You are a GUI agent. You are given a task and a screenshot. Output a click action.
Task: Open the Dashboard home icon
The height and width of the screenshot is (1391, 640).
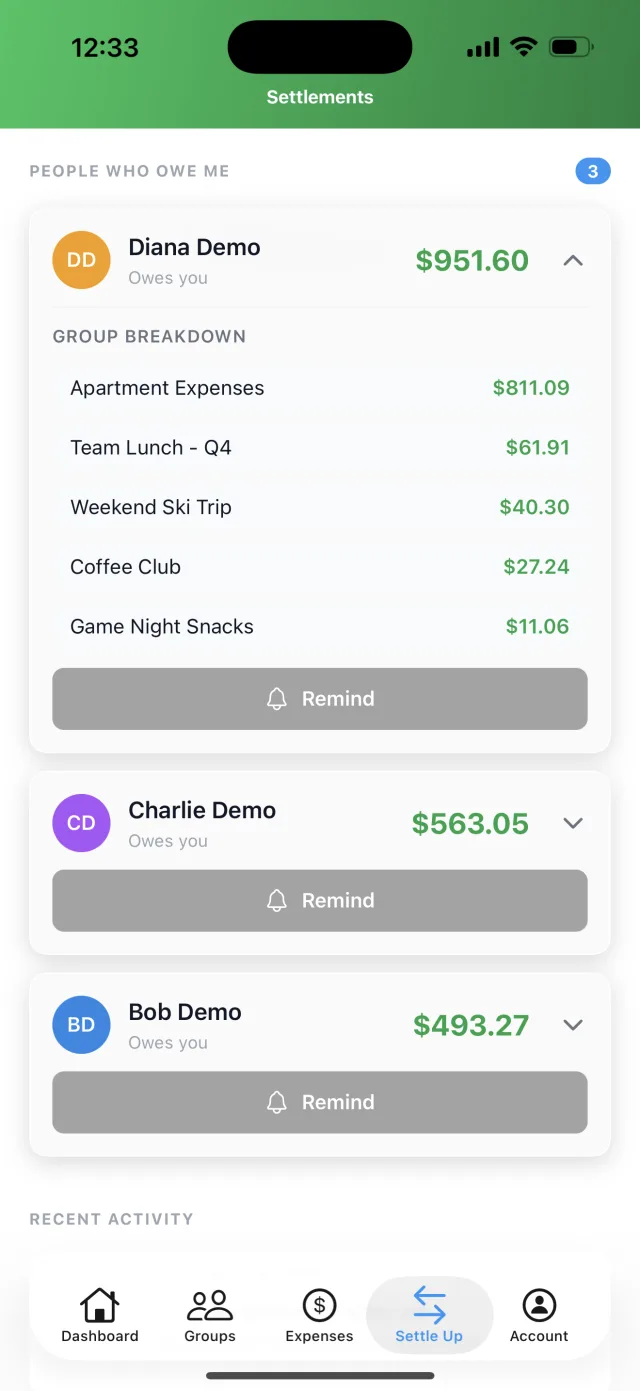99,1305
